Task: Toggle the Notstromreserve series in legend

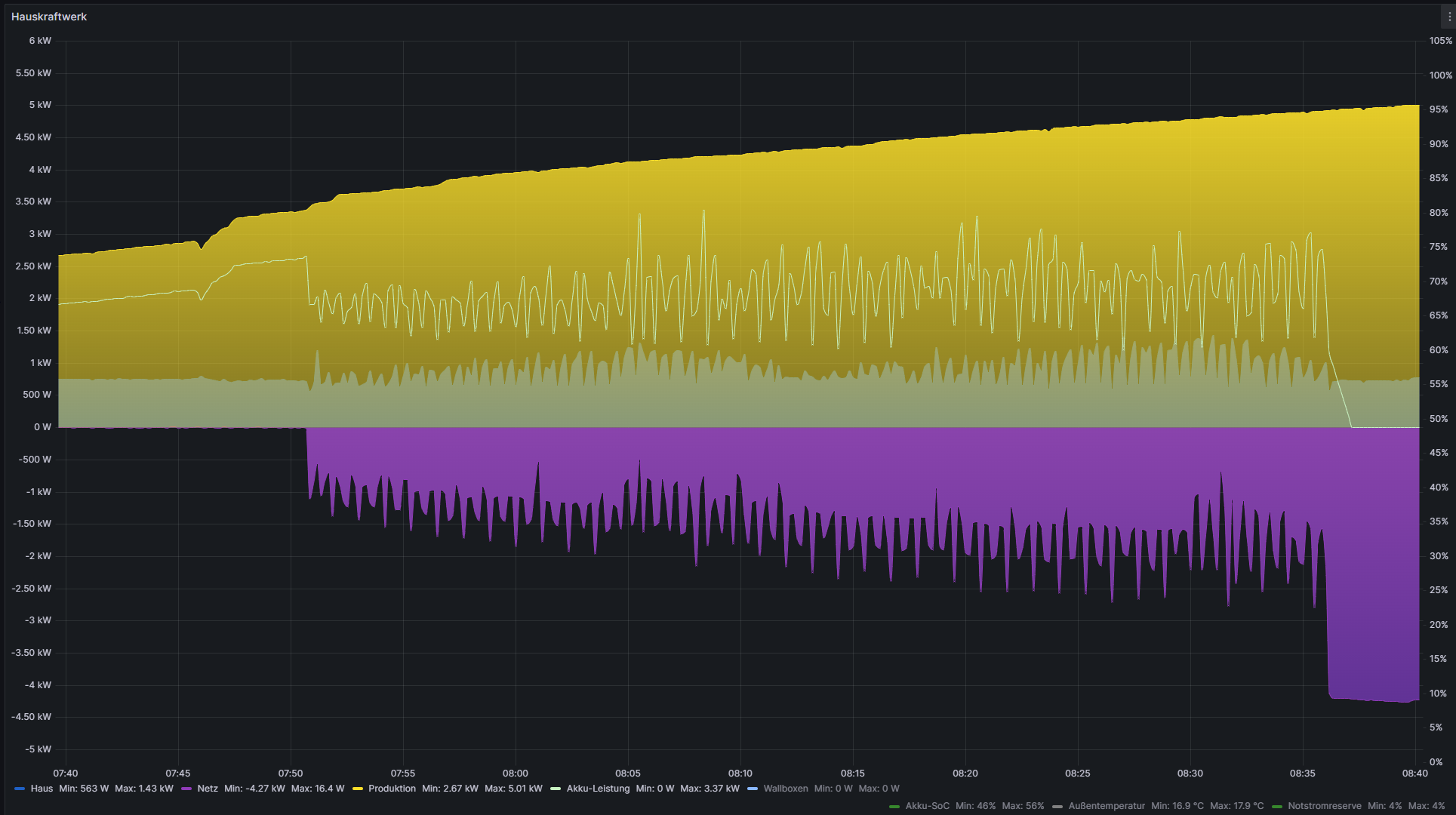Action: [1325, 806]
